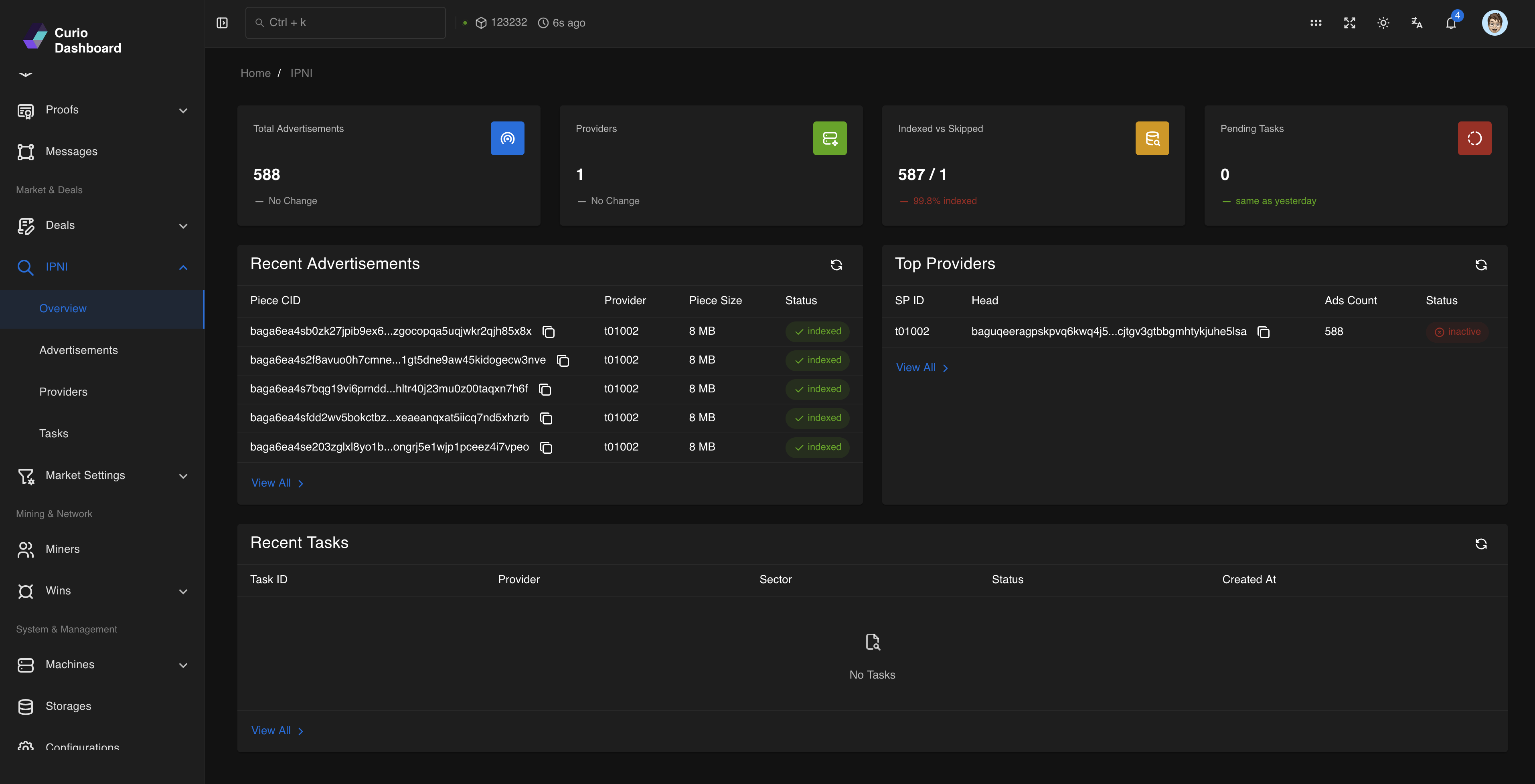Refresh the Top Providers panel
This screenshot has width=1535, height=784.
coord(1480,265)
